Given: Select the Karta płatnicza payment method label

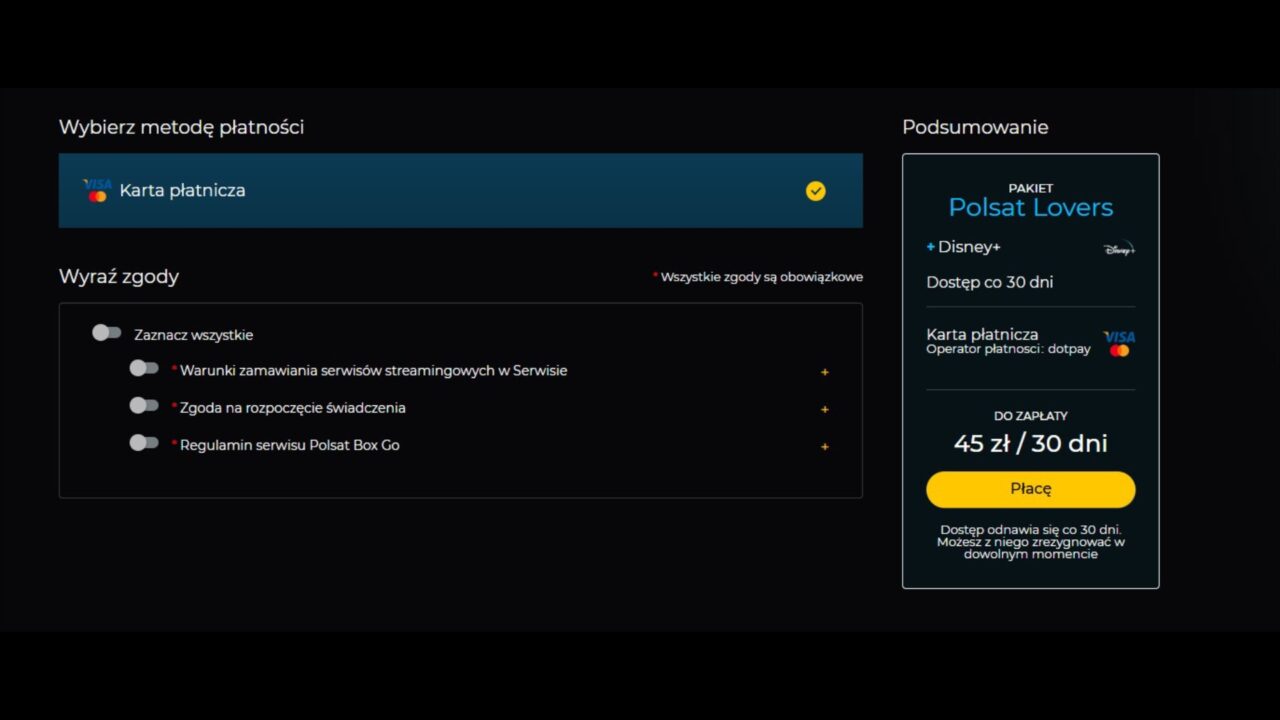Looking at the screenshot, I should point(182,190).
